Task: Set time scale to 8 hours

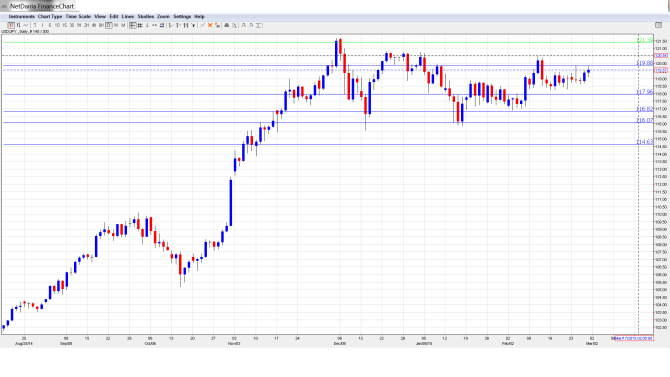Action: [101, 25]
